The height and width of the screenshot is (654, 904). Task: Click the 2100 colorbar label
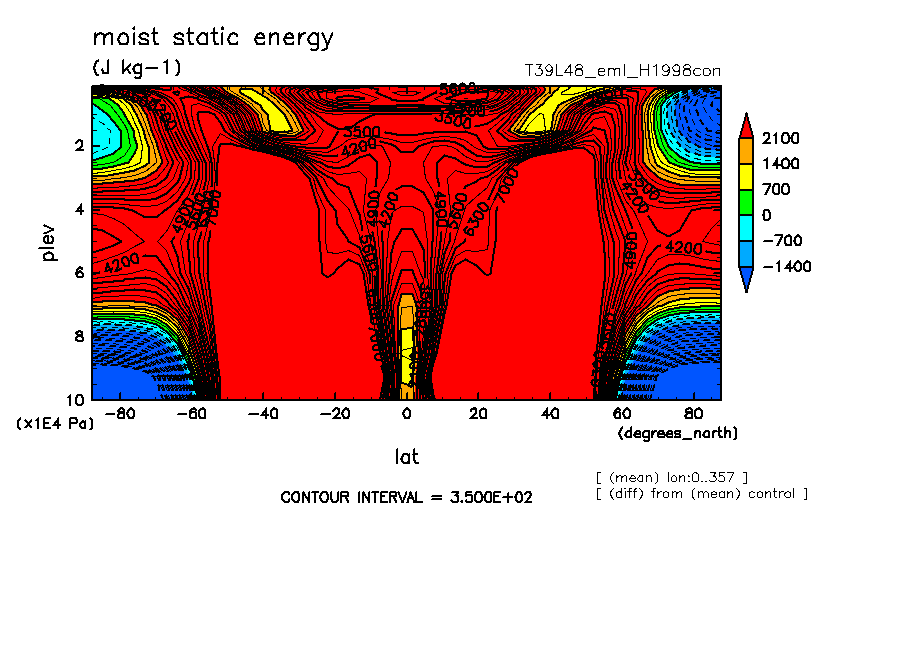[780, 138]
